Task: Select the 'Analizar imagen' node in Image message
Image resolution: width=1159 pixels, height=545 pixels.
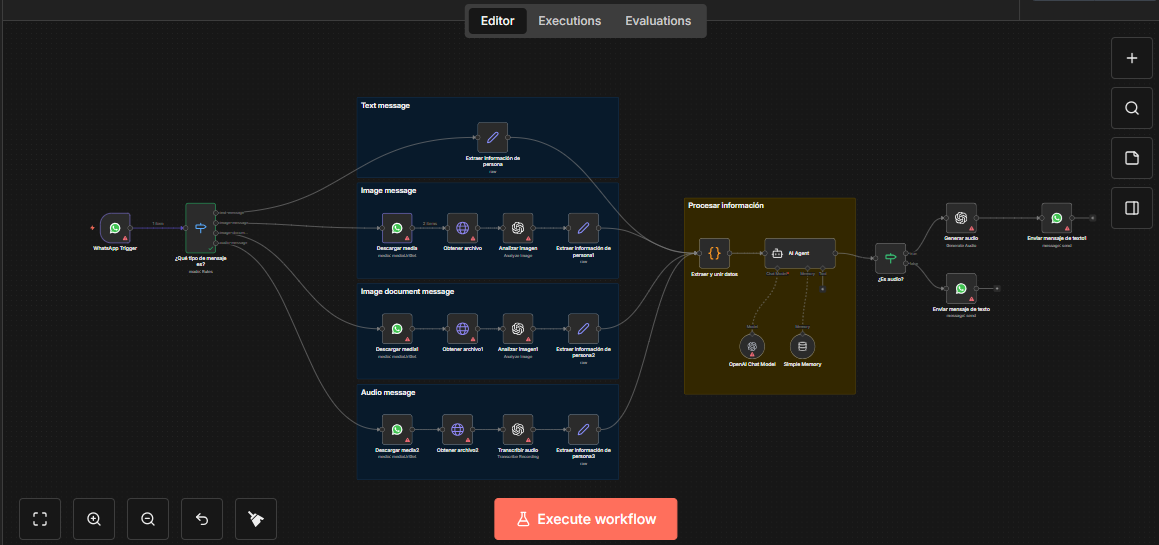Action: coord(518,228)
